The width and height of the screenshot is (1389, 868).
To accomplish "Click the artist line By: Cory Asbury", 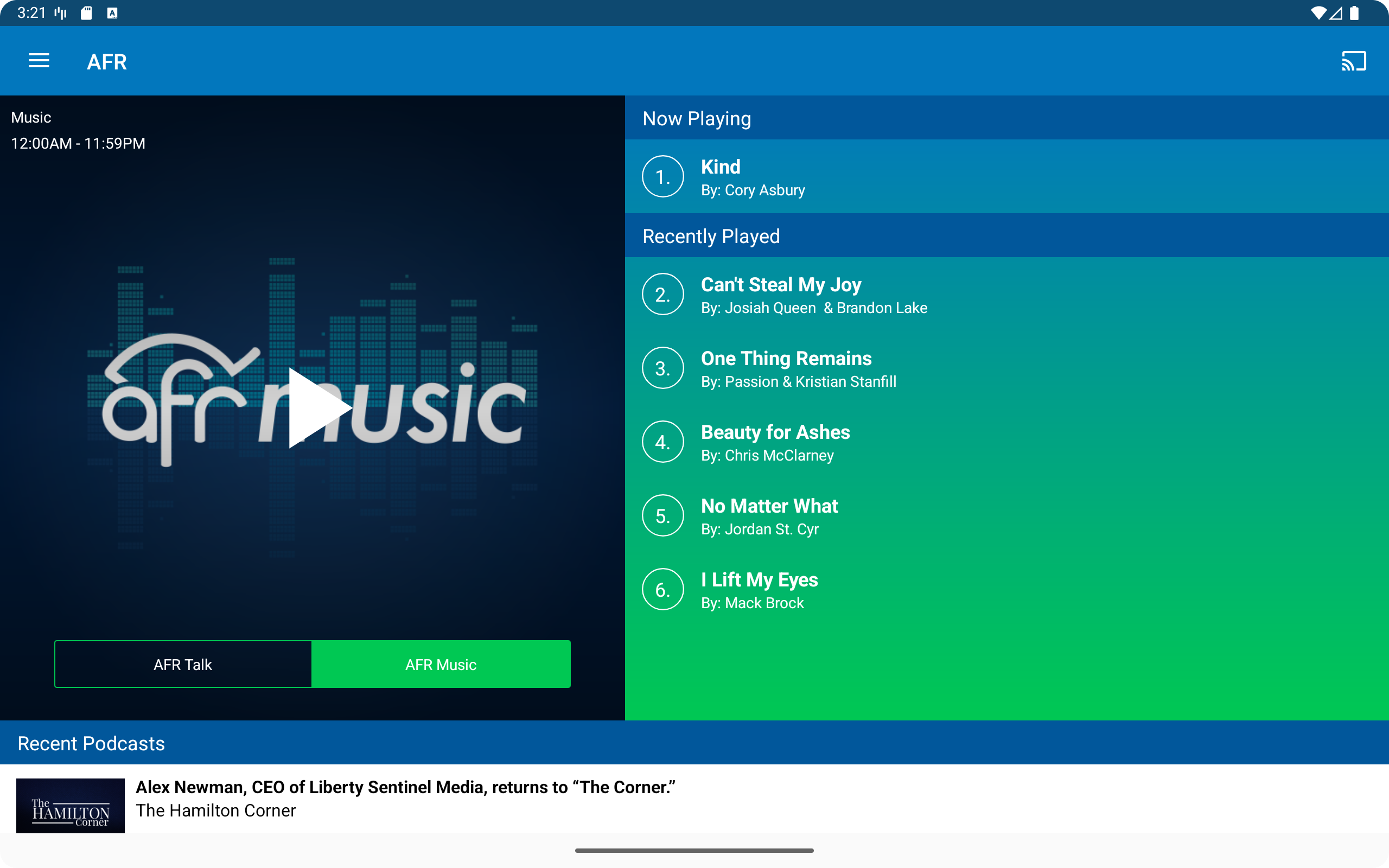I will [x=753, y=190].
